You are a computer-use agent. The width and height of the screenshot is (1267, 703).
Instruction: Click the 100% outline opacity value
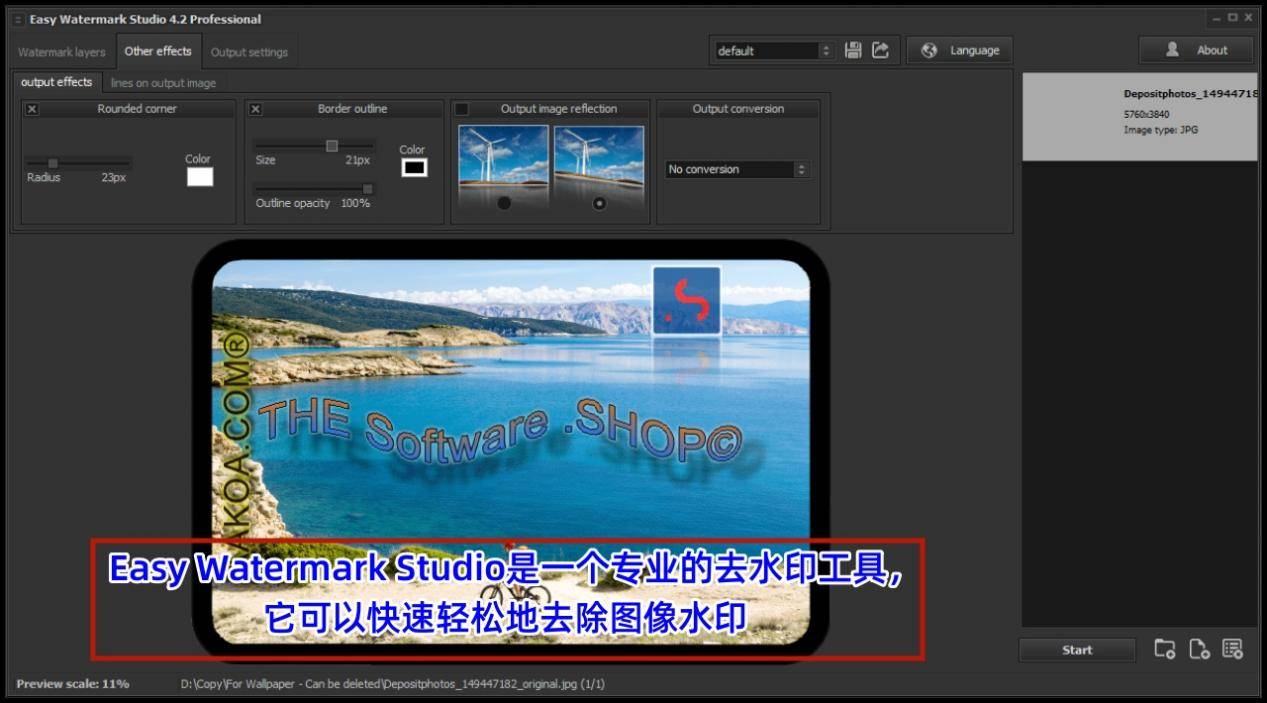click(355, 203)
